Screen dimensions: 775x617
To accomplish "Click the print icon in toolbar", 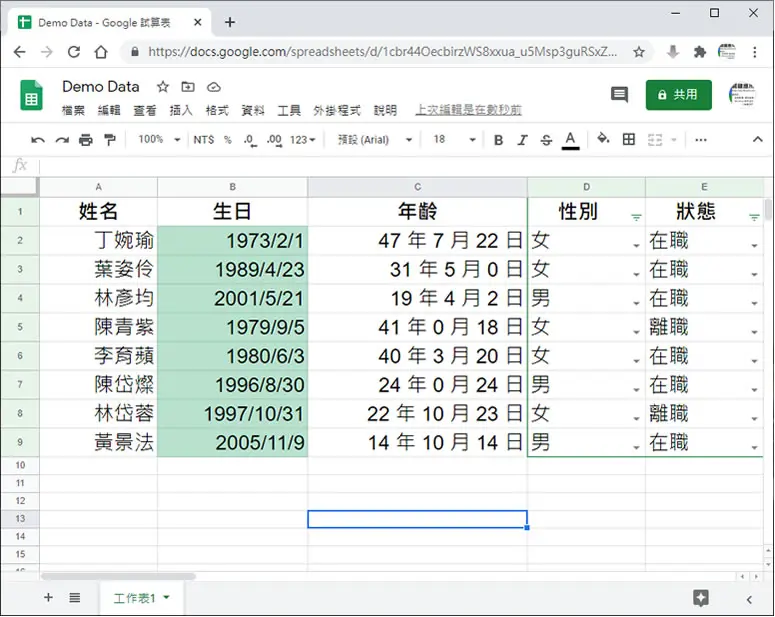I will (x=86, y=140).
